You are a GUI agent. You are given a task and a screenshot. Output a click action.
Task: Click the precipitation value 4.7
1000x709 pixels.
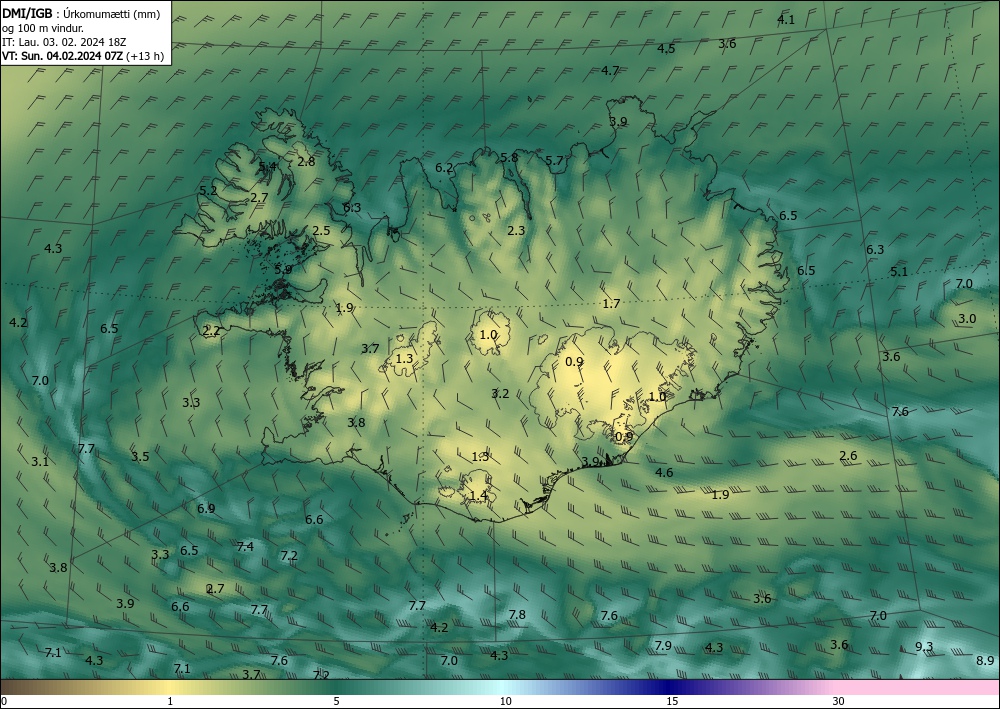(x=610, y=70)
